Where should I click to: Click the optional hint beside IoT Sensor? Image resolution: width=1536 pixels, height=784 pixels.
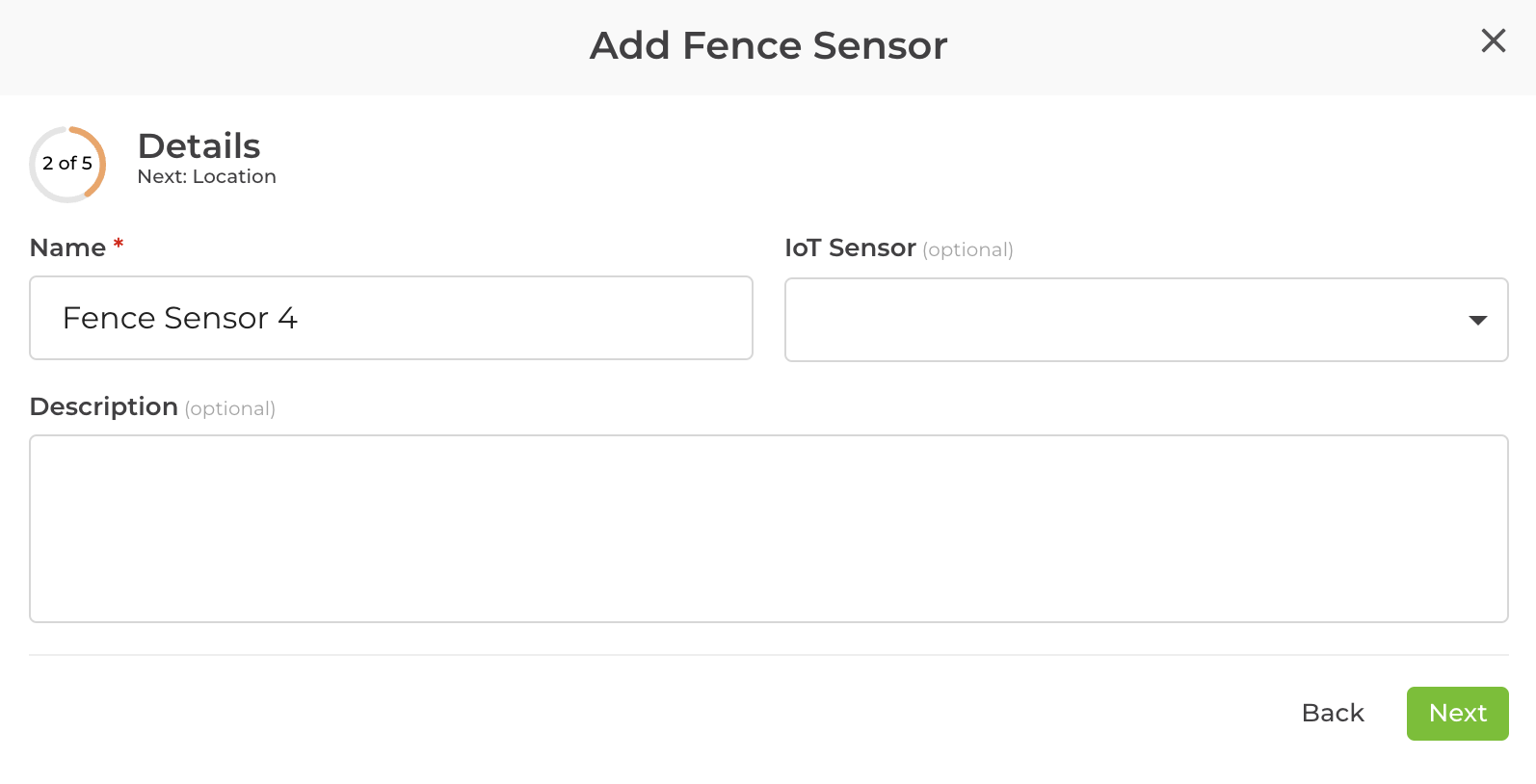coord(967,249)
